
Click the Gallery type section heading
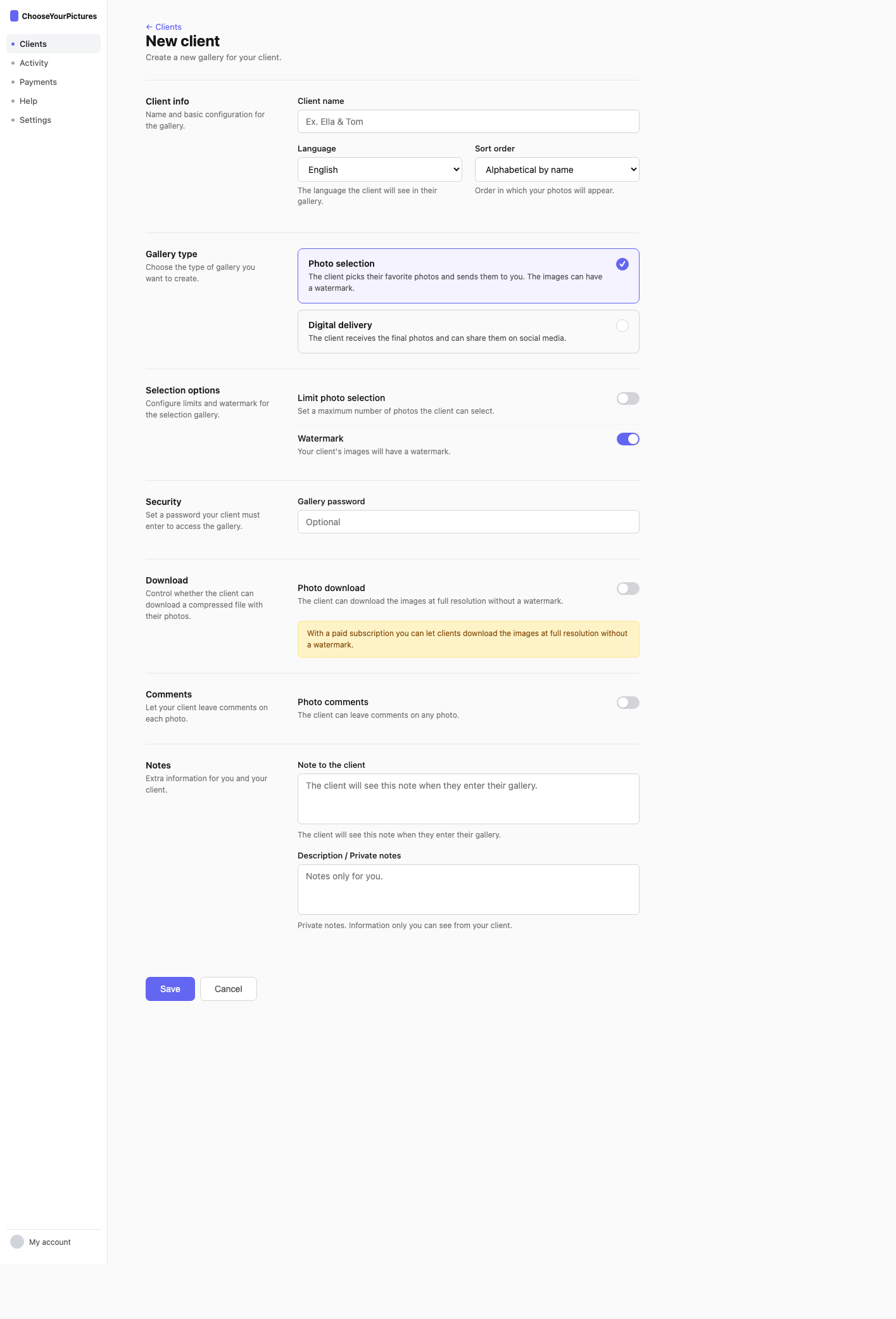[x=171, y=254]
